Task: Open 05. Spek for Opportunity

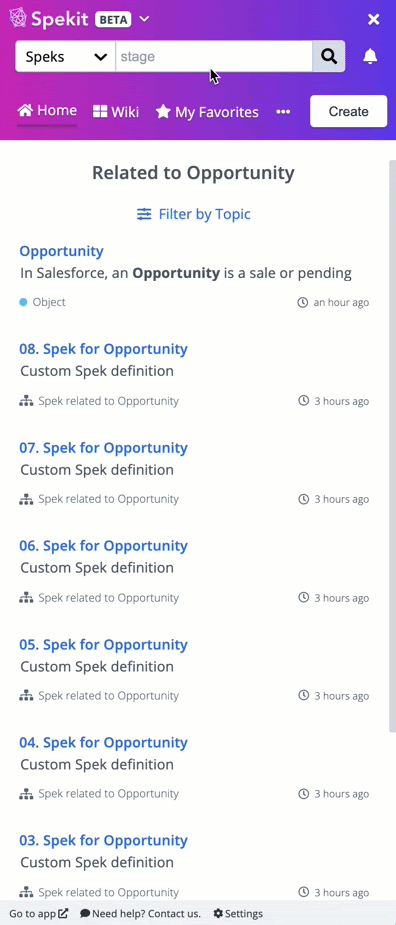Action: coord(103,644)
